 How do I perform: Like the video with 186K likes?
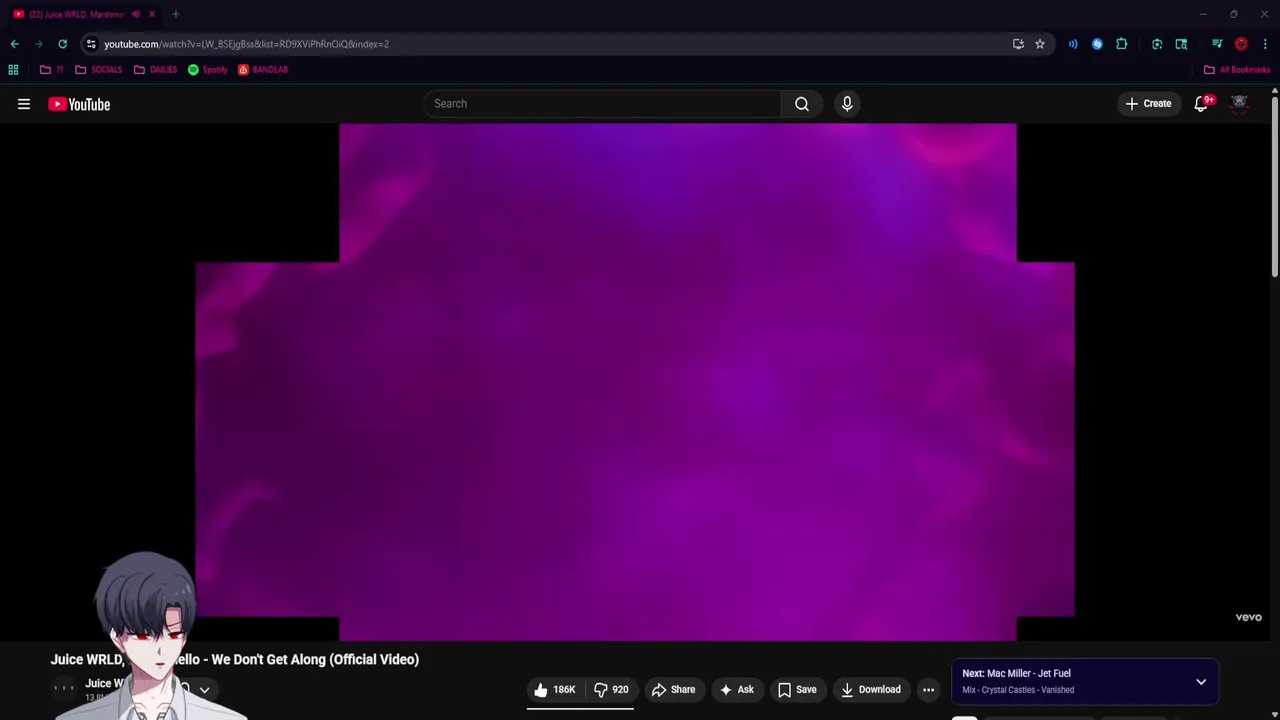(555, 690)
